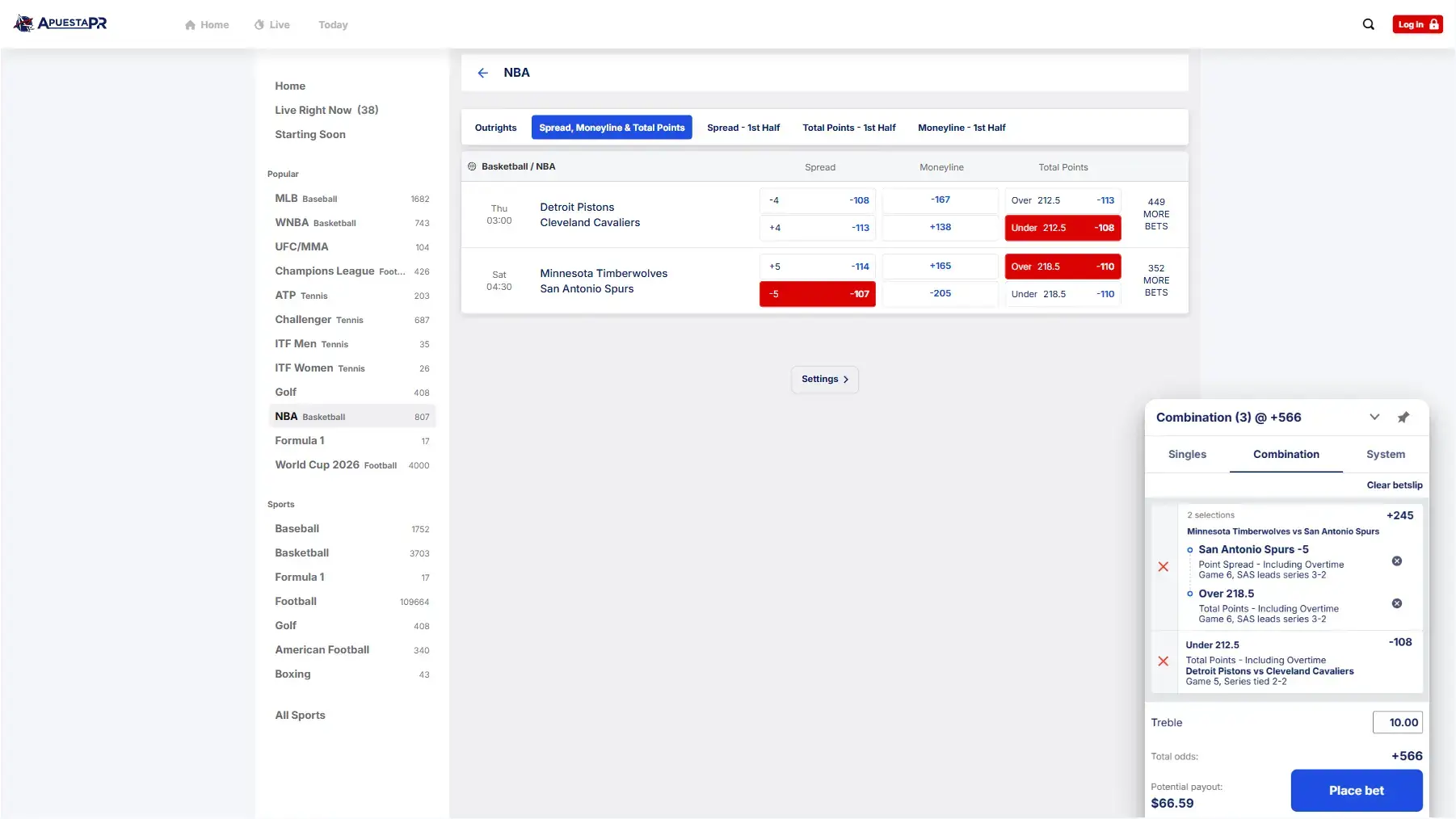Open All Sports link
The image size is (1456, 819).
pyautogui.click(x=300, y=716)
